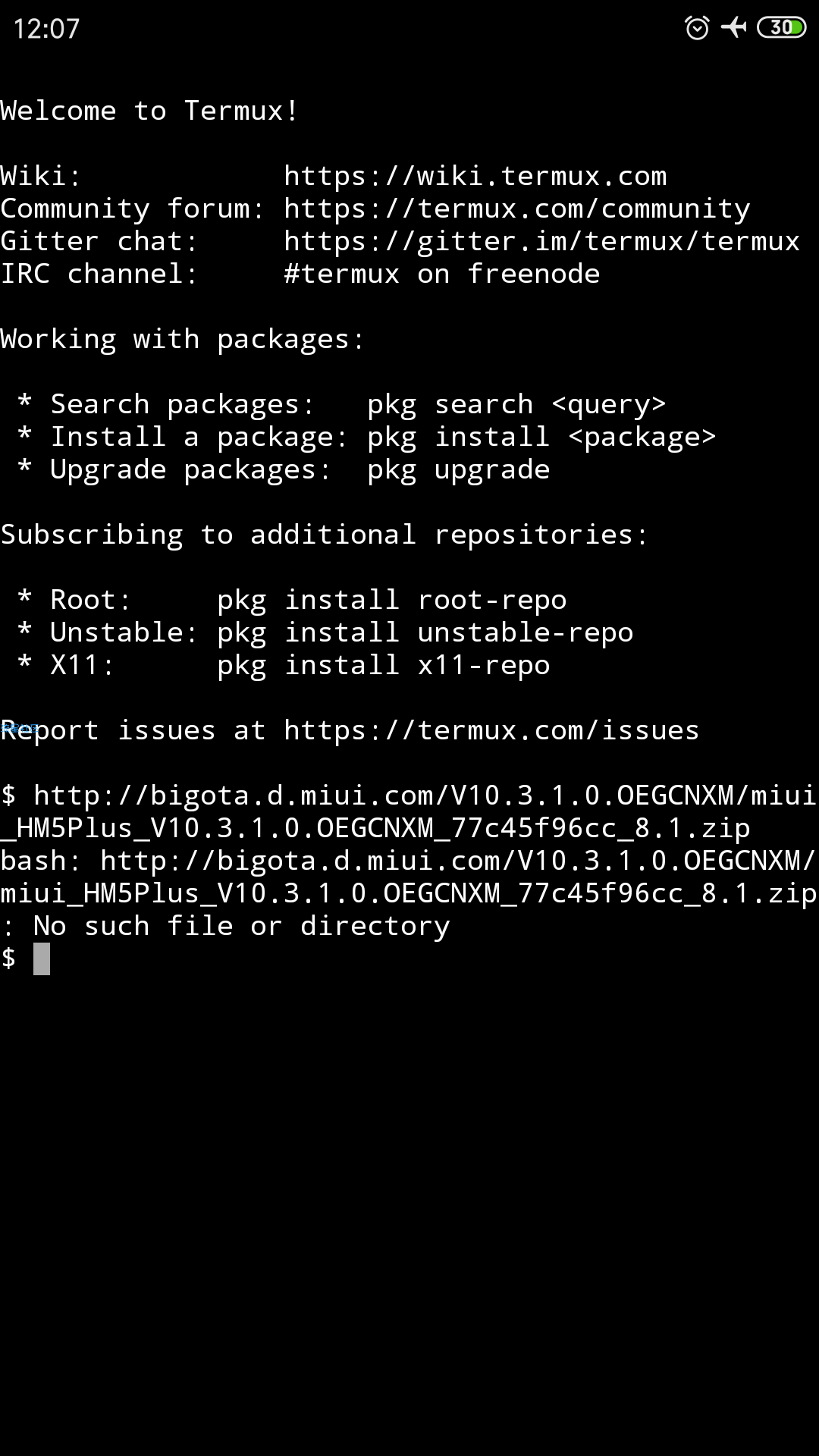Tap the airplane mode status icon
819x1456 pixels.
[x=733, y=28]
